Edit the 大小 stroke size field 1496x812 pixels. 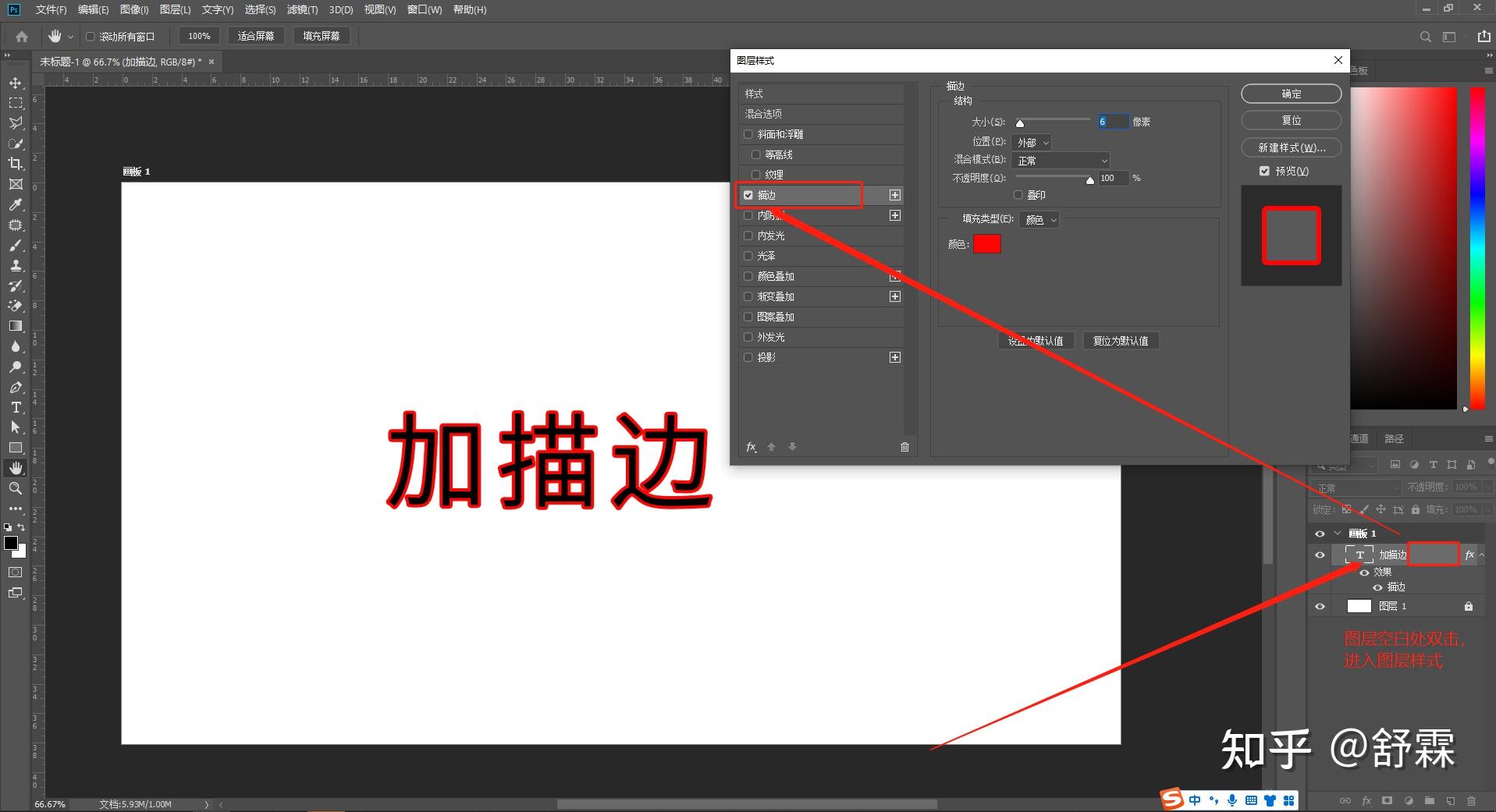(x=1114, y=121)
